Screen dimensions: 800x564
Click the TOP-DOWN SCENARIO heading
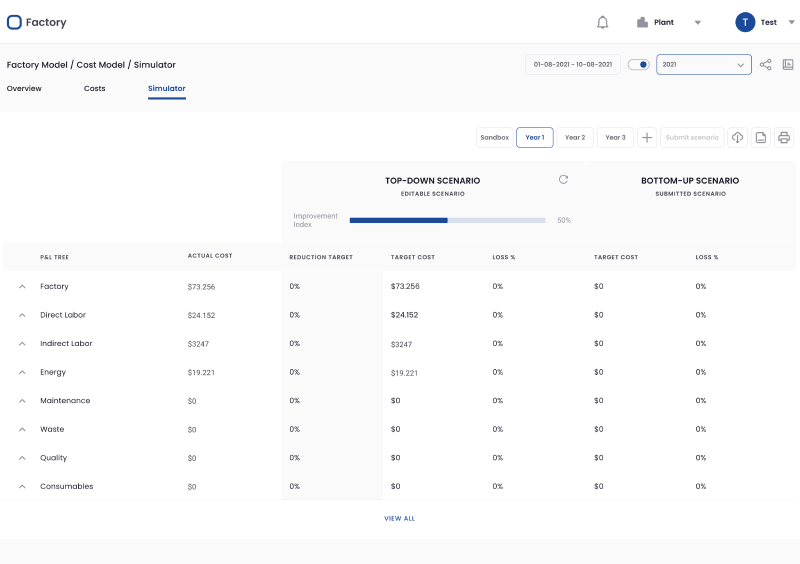(x=433, y=181)
